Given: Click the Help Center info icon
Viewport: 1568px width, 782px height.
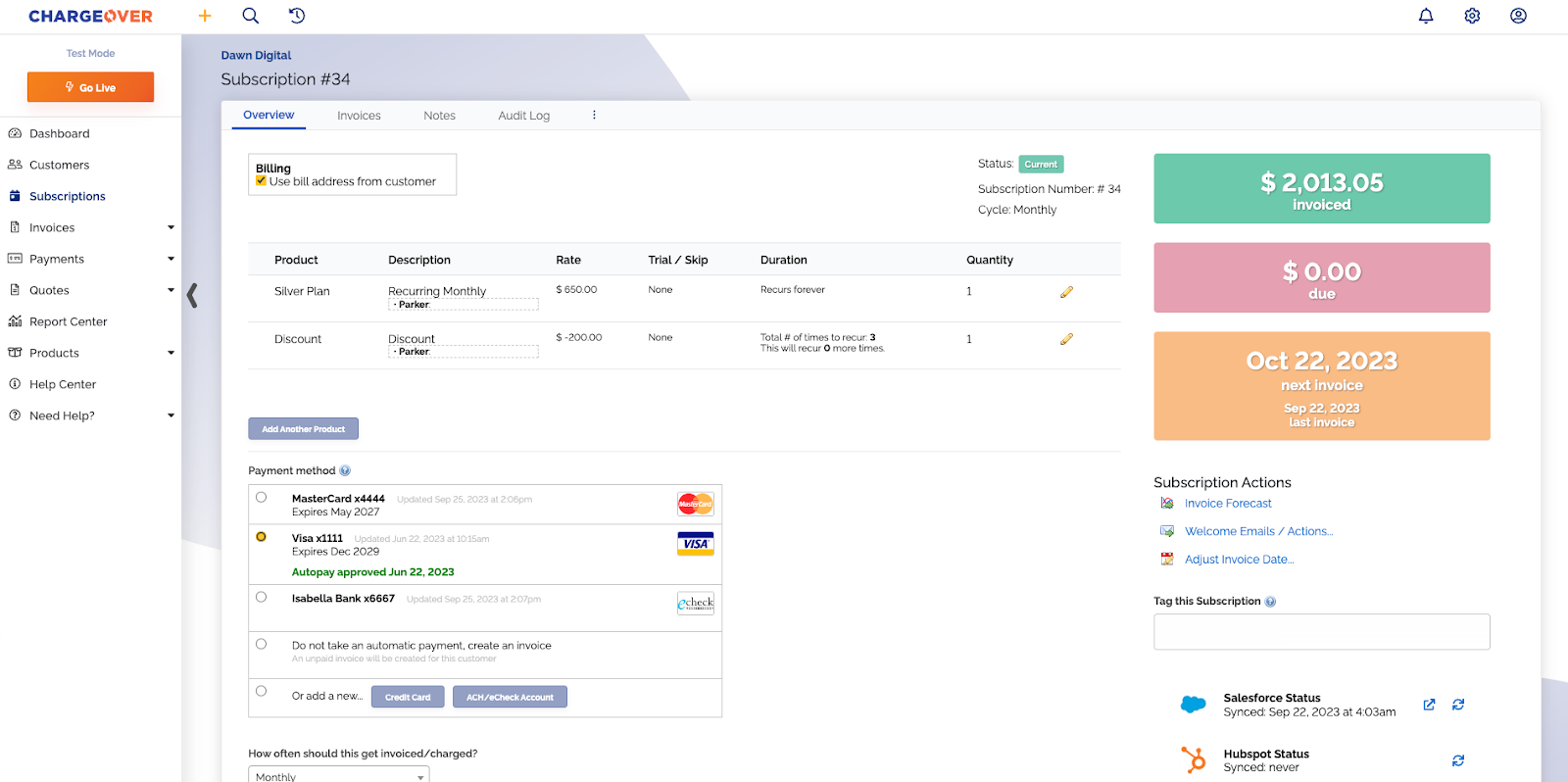Looking at the screenshot, I should [15, 384].
